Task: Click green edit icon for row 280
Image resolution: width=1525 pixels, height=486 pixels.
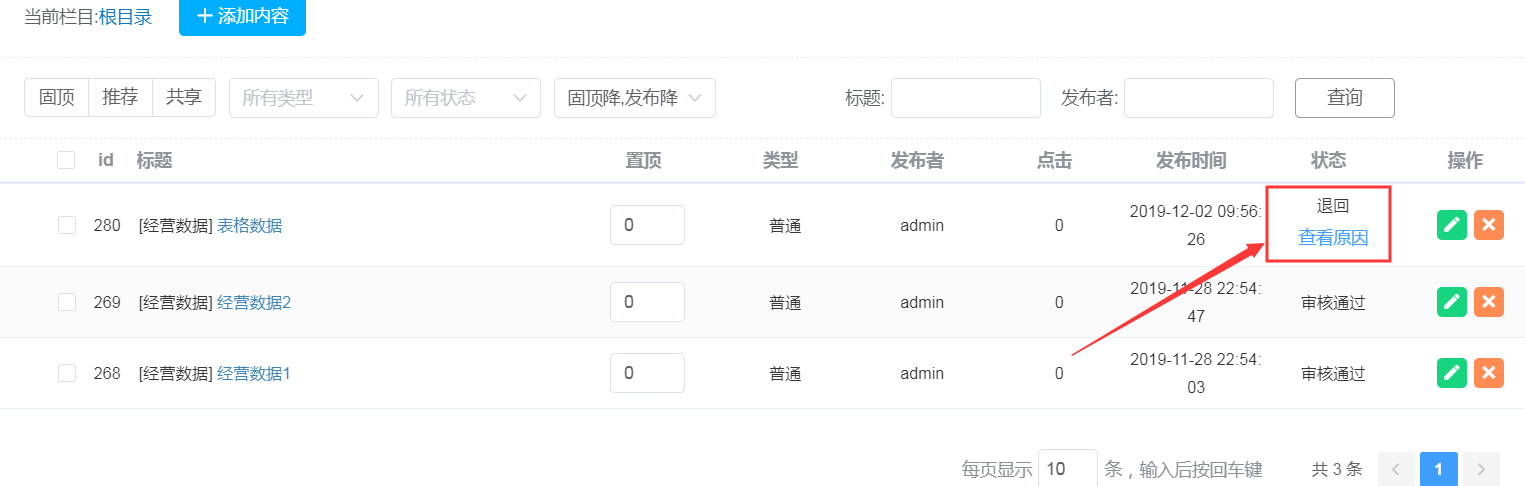Action: click(1452, 225)
